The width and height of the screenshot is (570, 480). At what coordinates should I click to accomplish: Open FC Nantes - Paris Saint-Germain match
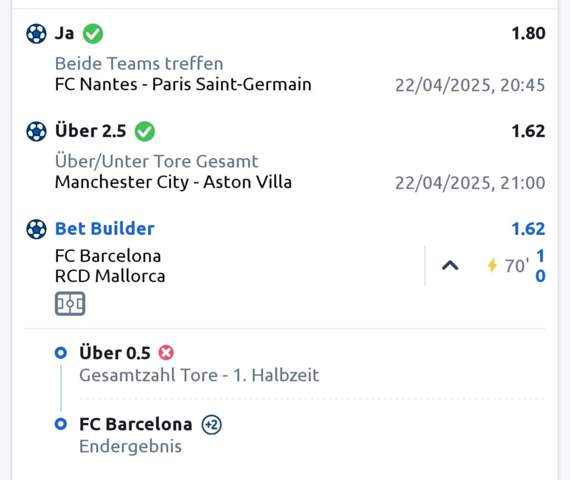click(183, 84)
